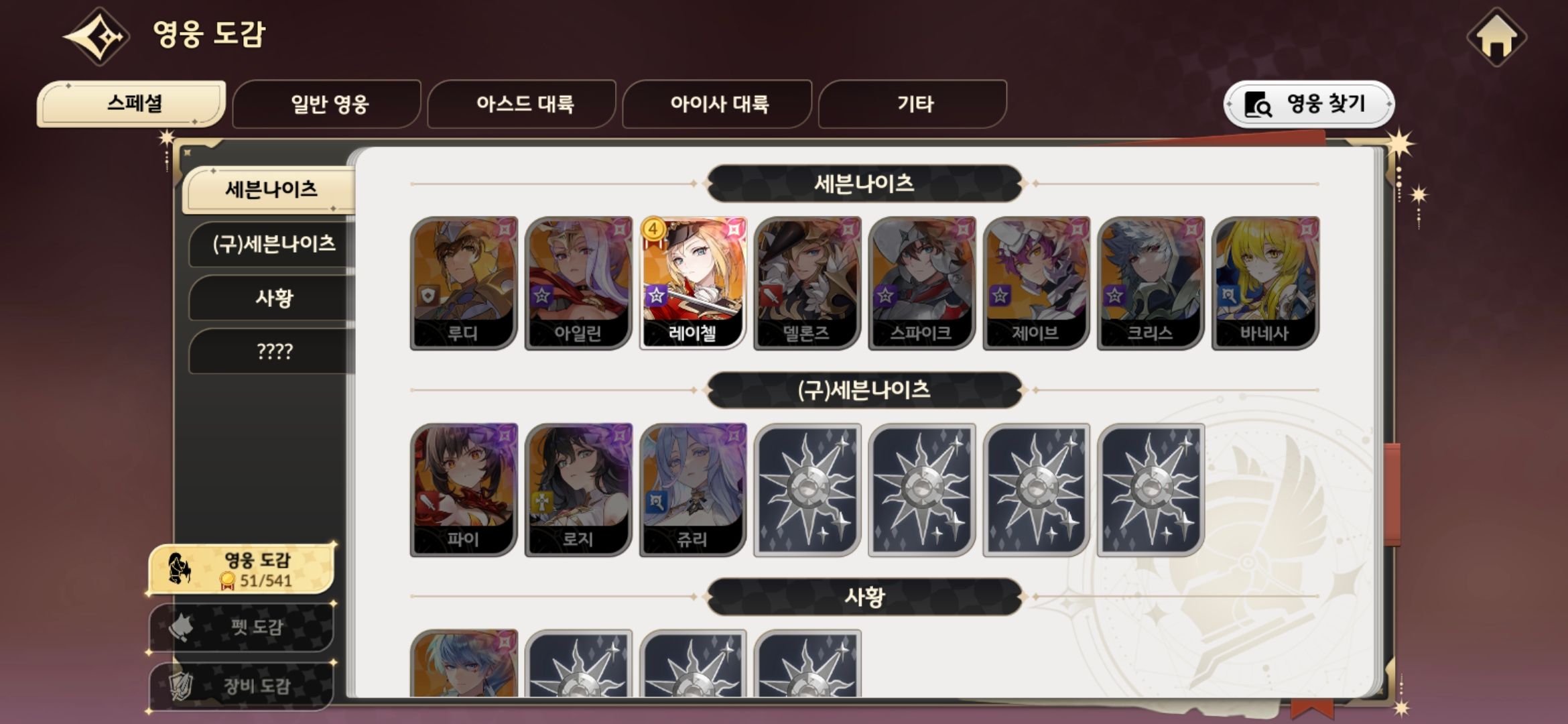Tap first locked silver star card under (구)세븐나이츠
The width and height of the screenshot is (1568, 724).
point(807,489)
